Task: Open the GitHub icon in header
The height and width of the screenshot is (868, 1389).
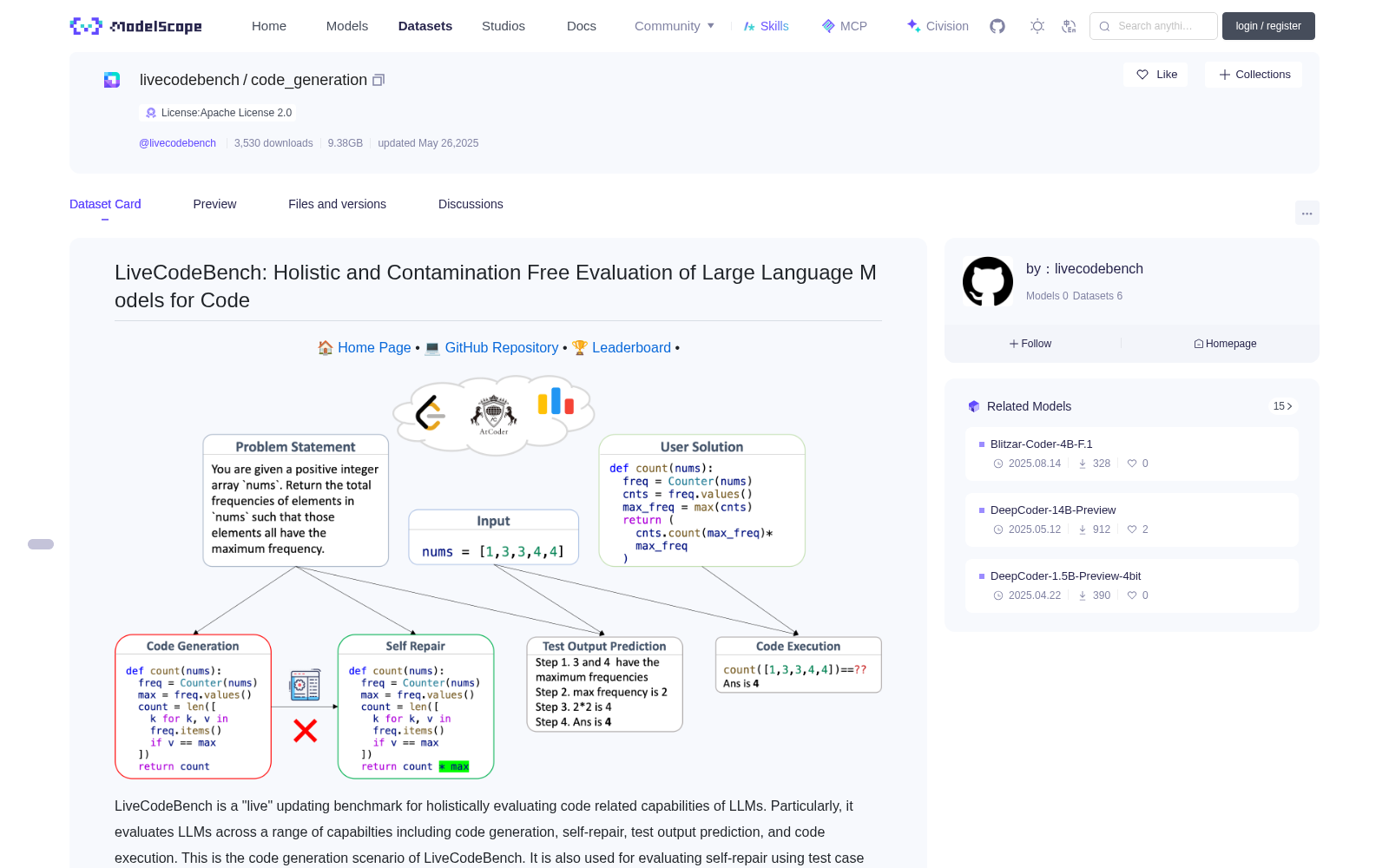Action: pyautogui.click(x=997, y=26)
